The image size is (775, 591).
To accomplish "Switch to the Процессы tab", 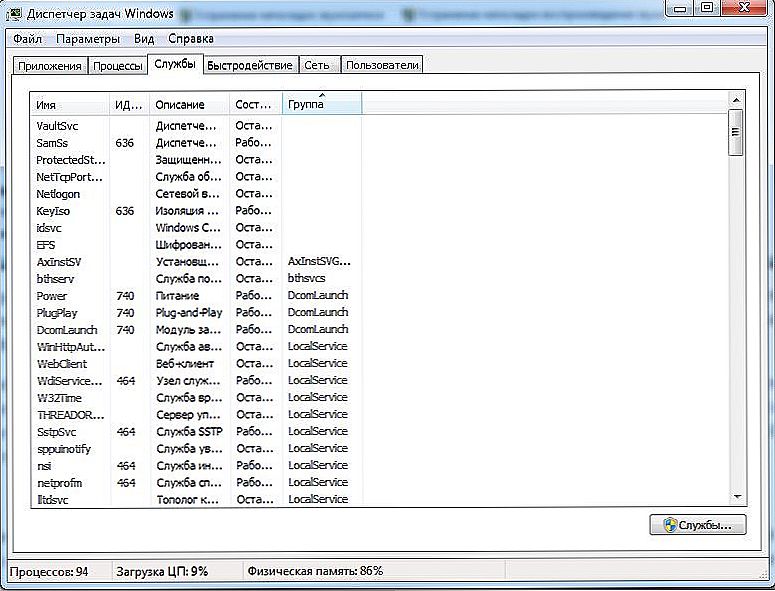I will pos(118,65).
